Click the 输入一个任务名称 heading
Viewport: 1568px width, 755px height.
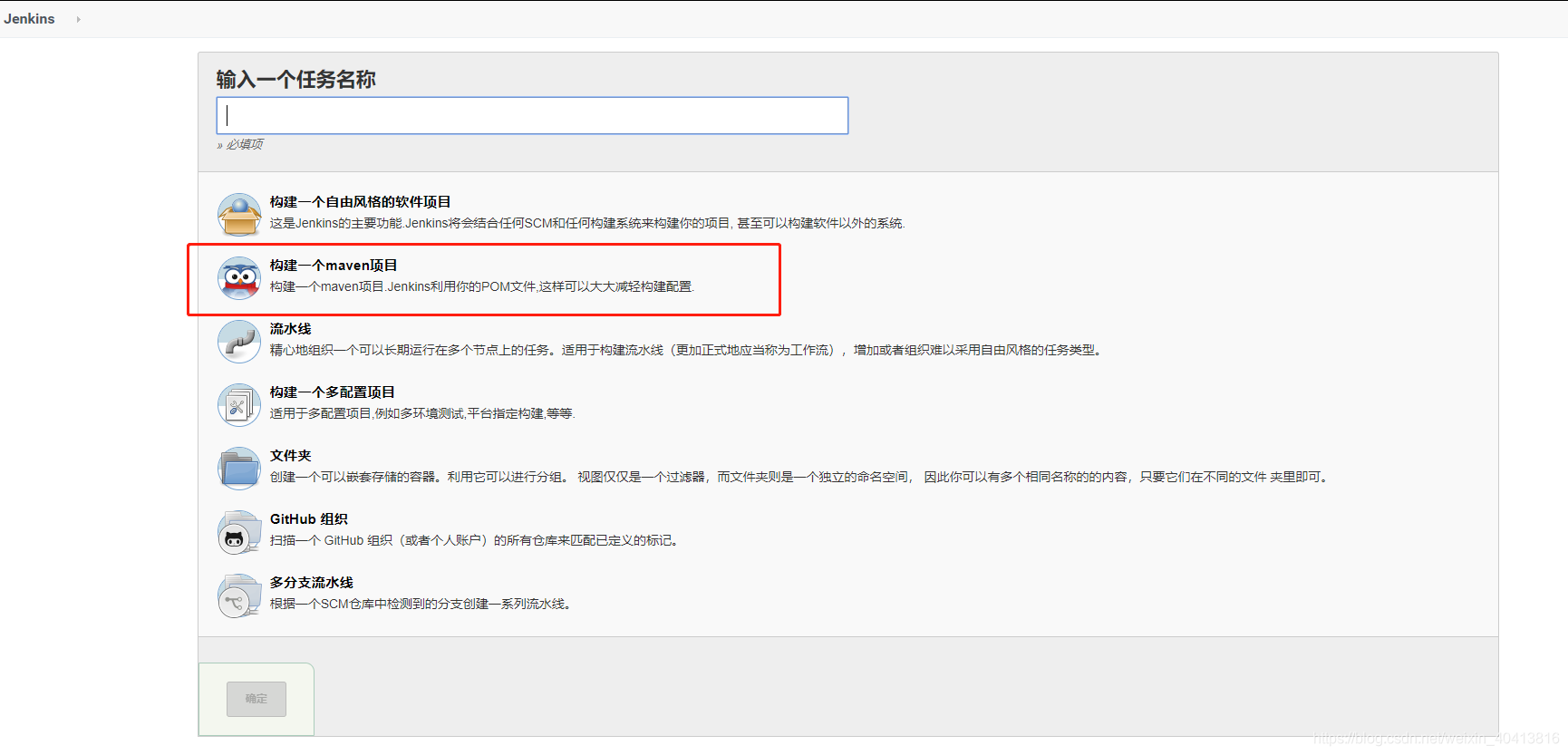(x=295, y=79)
